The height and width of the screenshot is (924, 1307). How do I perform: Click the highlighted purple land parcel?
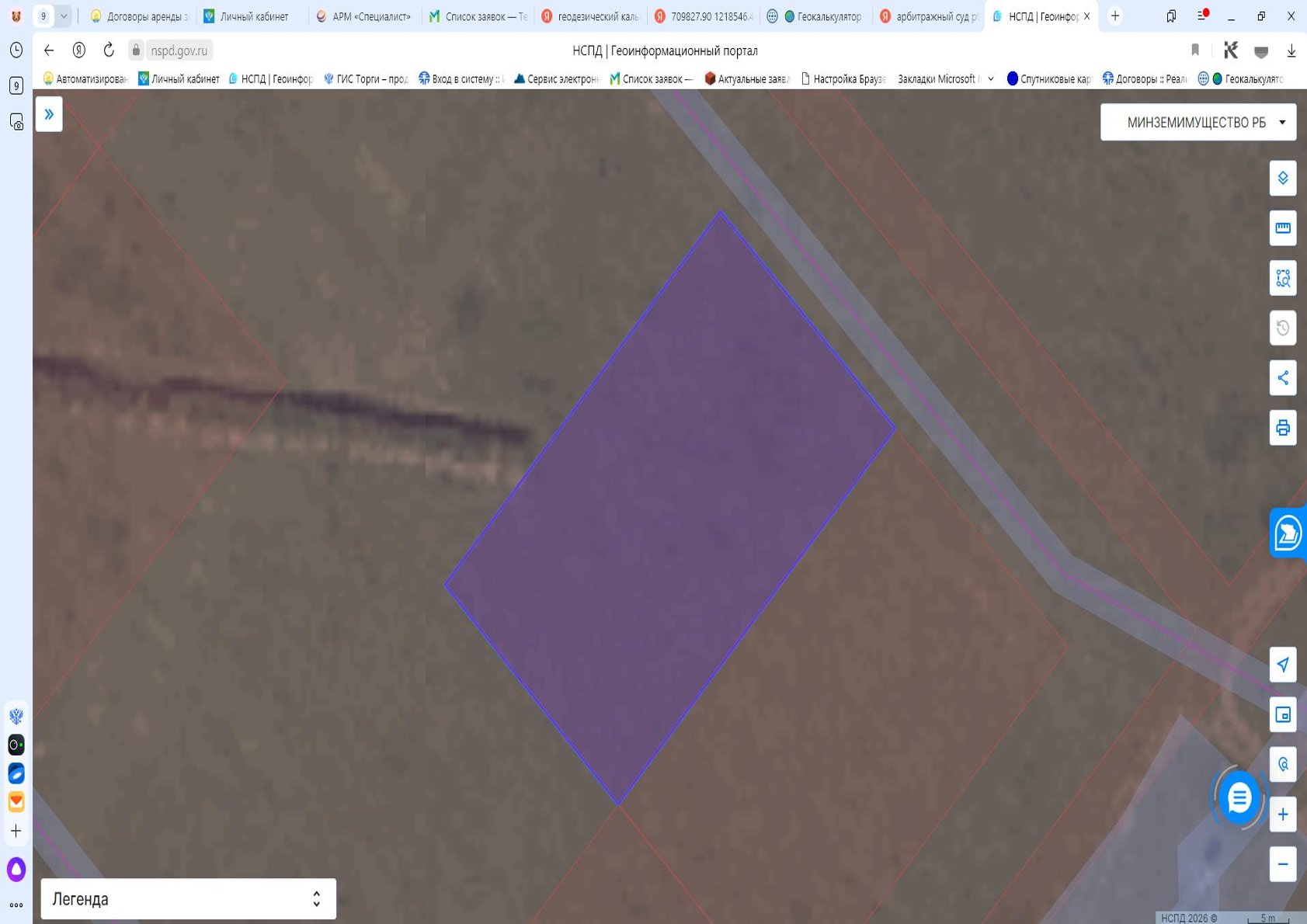tap(670, 509)
